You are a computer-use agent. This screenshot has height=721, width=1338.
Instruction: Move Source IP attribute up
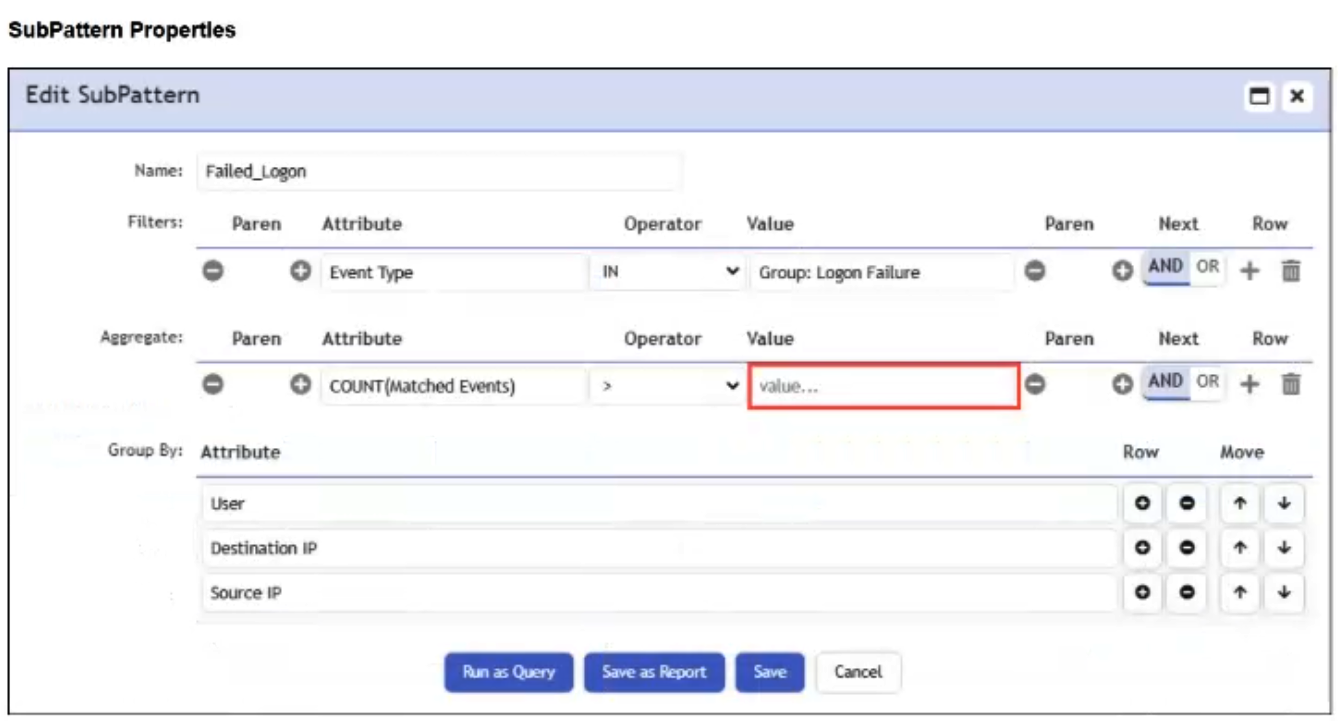click(x=1240, y=593)
